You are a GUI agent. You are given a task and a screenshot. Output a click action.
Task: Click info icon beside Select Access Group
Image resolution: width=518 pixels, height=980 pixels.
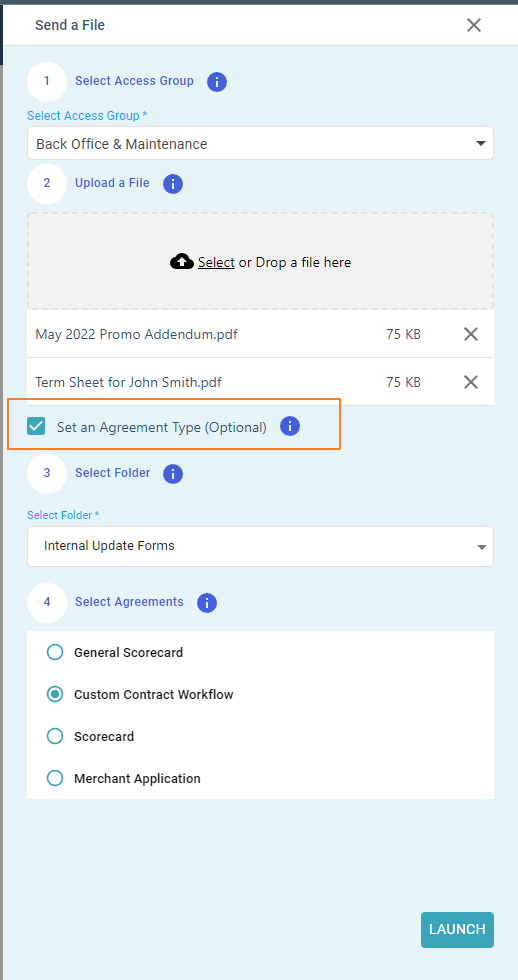(216, 82)
